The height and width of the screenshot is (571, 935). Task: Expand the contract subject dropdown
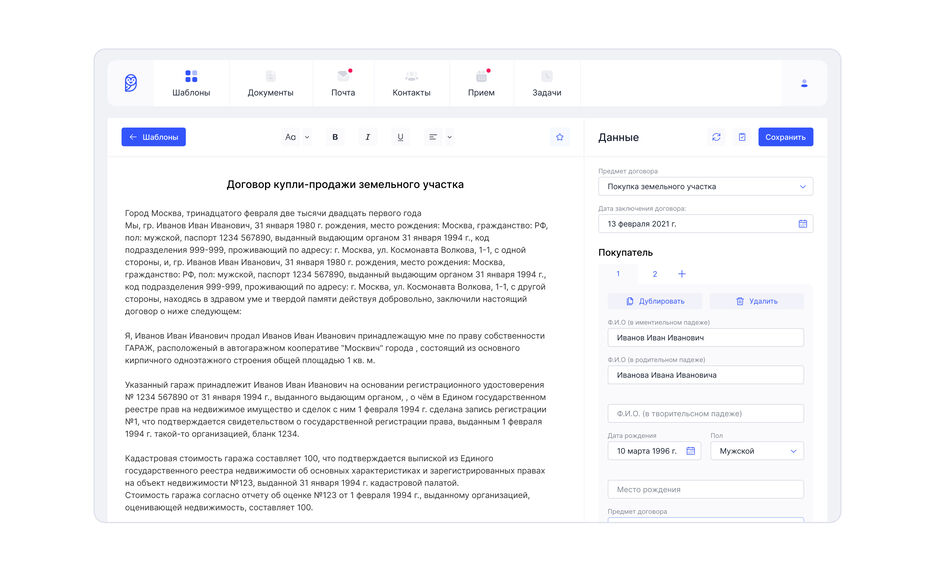coord(705,186)
